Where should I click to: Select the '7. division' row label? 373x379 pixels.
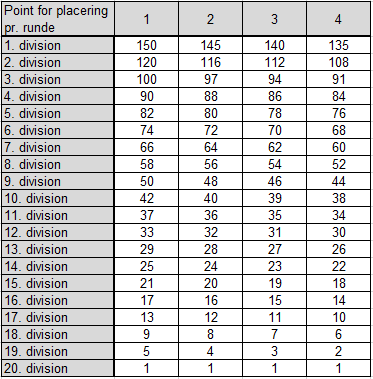(x=58, y=147)
